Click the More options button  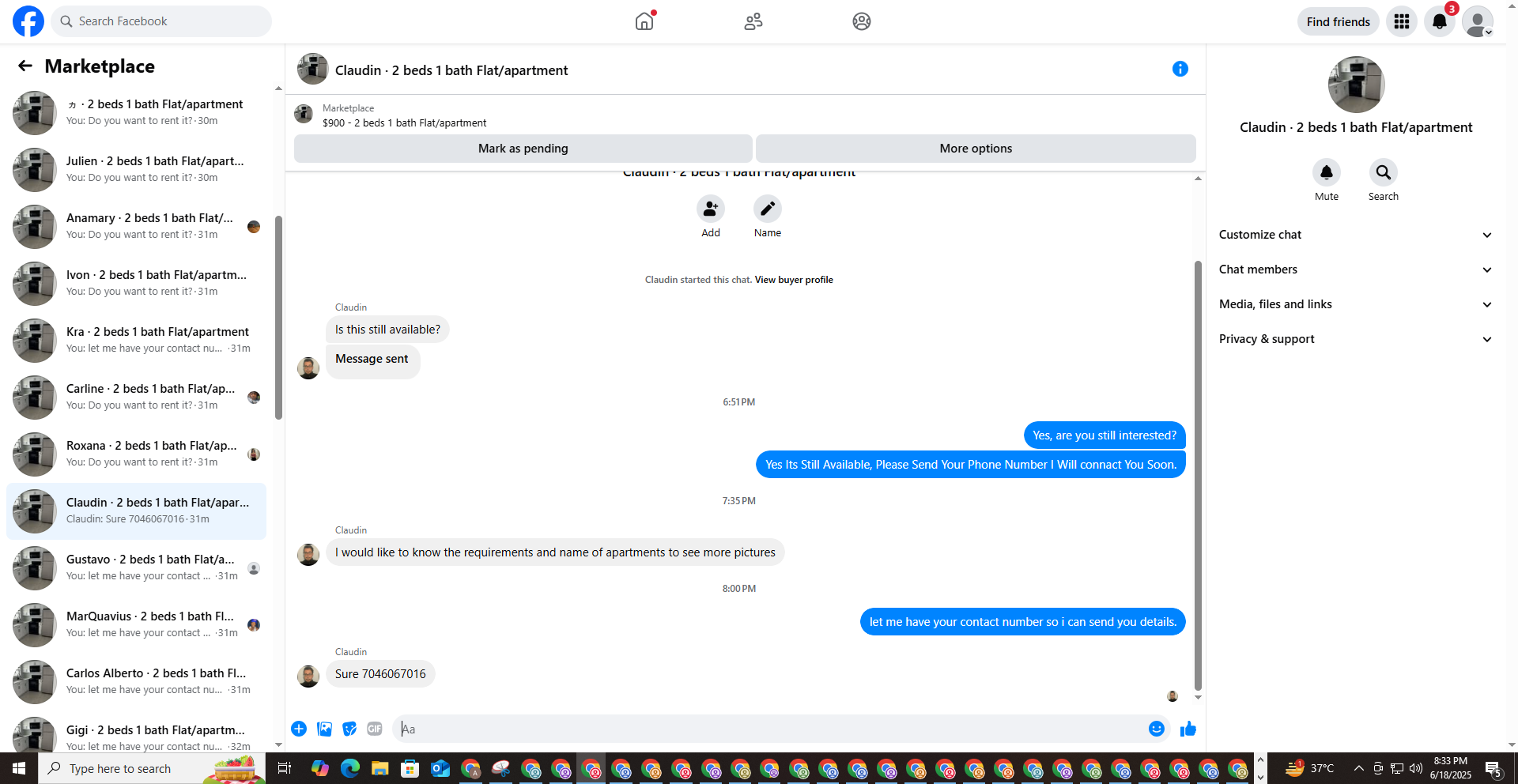(976, 149)
